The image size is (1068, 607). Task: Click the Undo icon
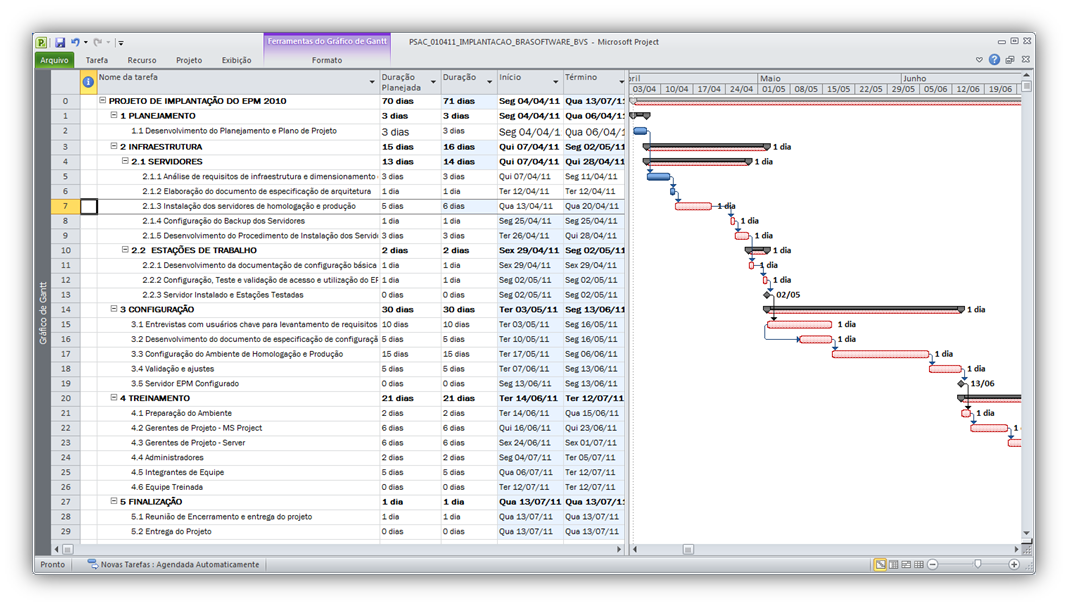click(76, 41)
